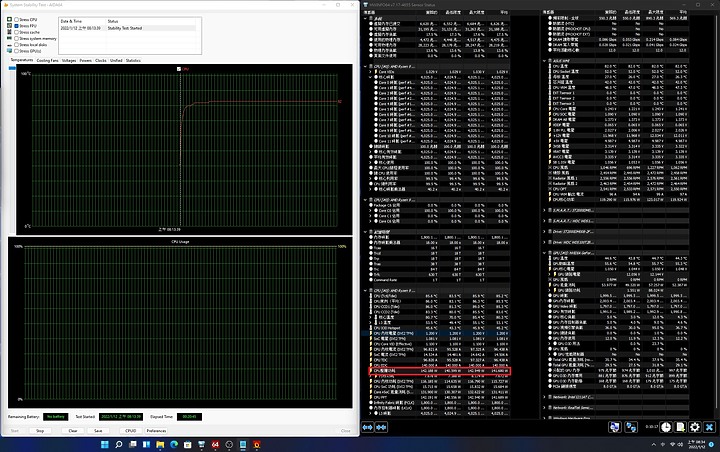Open the Statistics tab
Screen dimensions: 720x452
click(x=133, y=60)
